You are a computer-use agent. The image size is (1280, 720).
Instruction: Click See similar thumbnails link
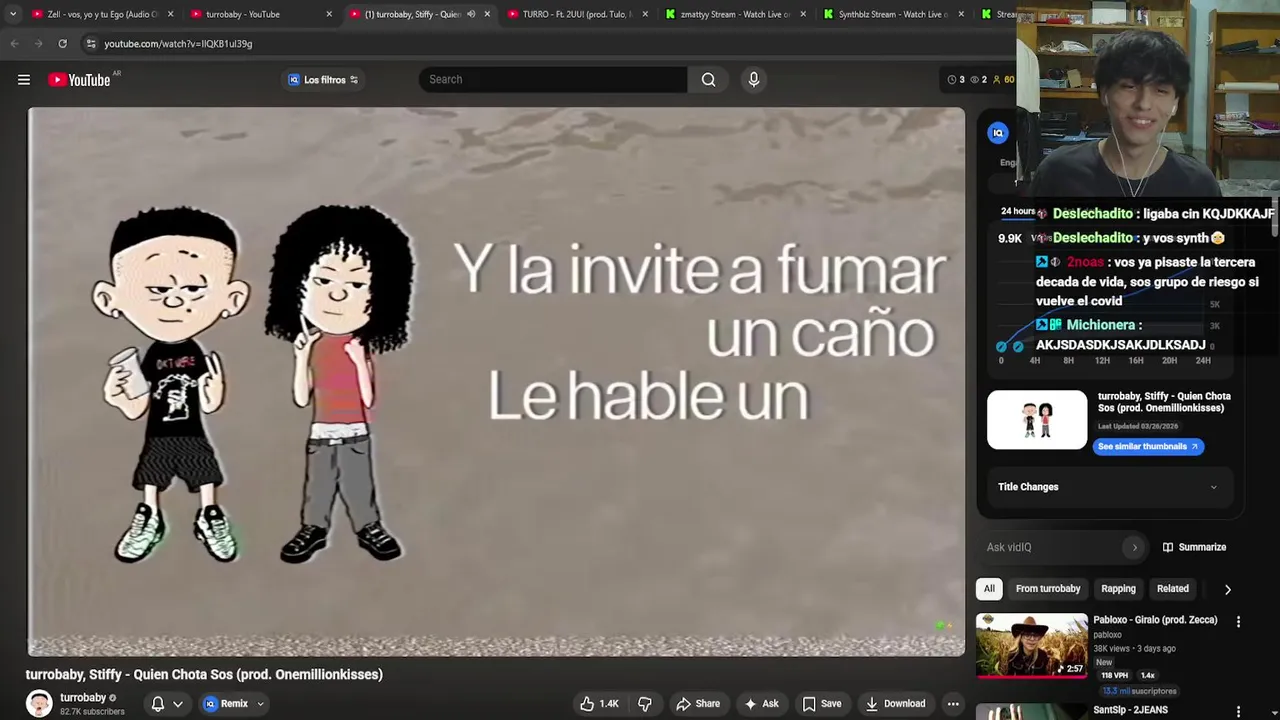1148,447
